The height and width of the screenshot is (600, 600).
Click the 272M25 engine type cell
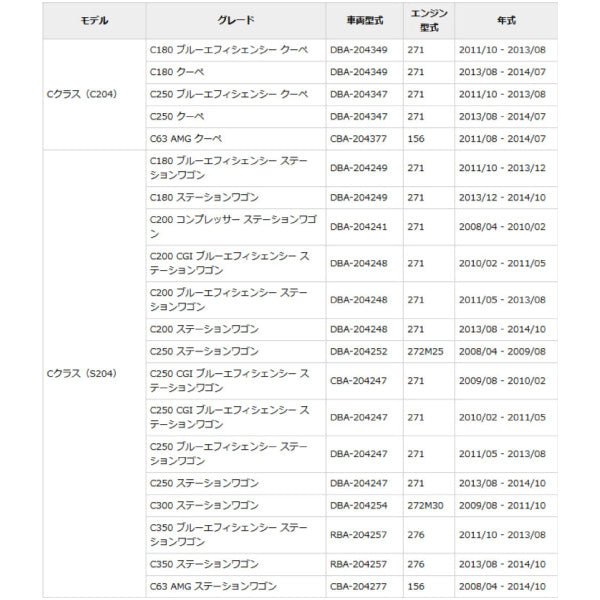click(427, 351)
